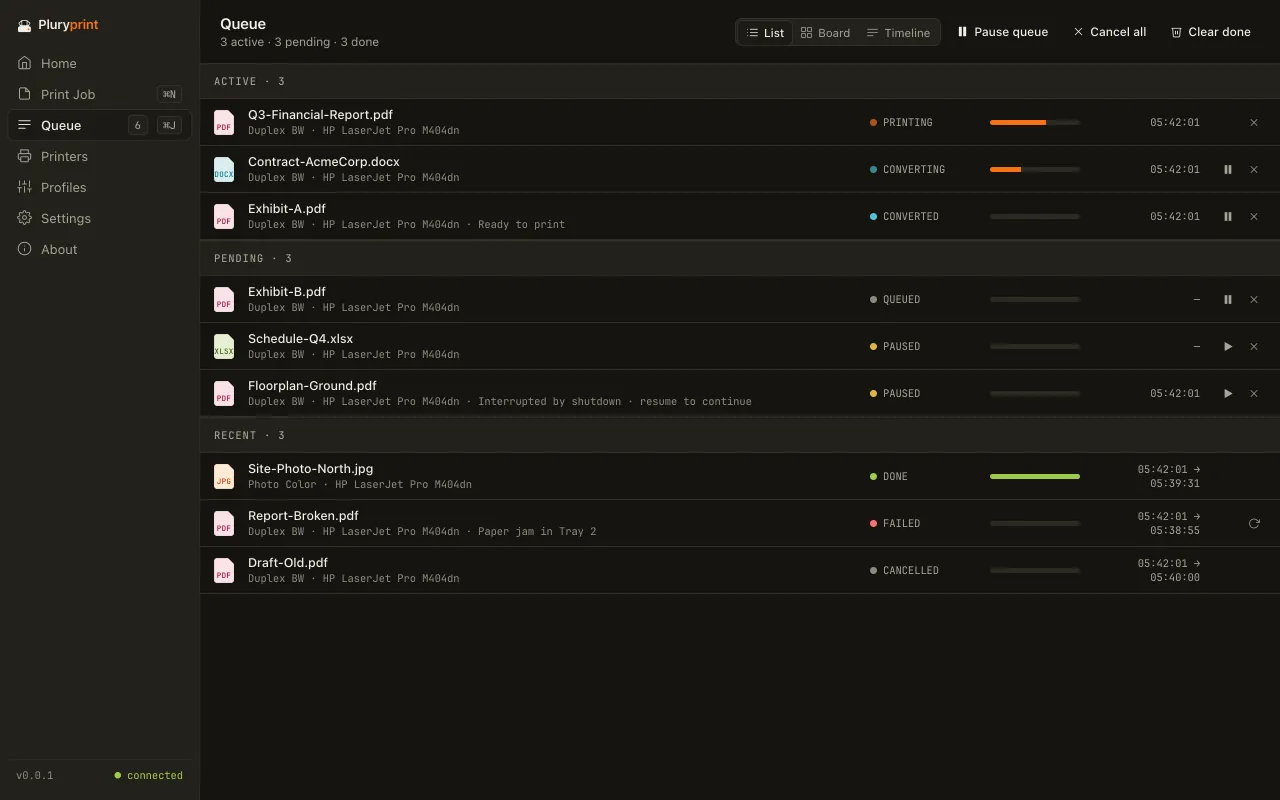Open the Home page in sidebar

click(x=100, y=63)
